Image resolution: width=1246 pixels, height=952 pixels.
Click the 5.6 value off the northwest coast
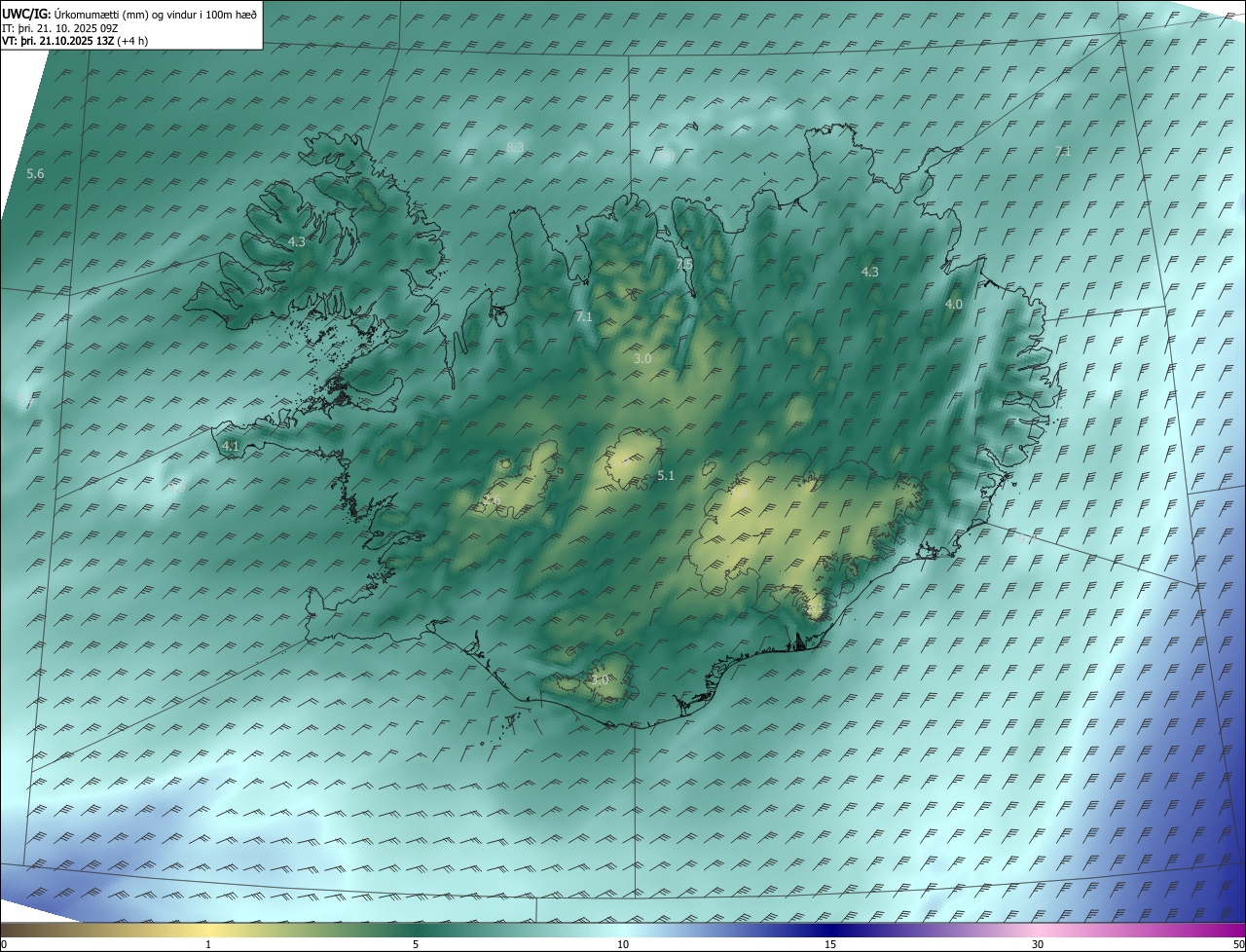pos(35,174)
